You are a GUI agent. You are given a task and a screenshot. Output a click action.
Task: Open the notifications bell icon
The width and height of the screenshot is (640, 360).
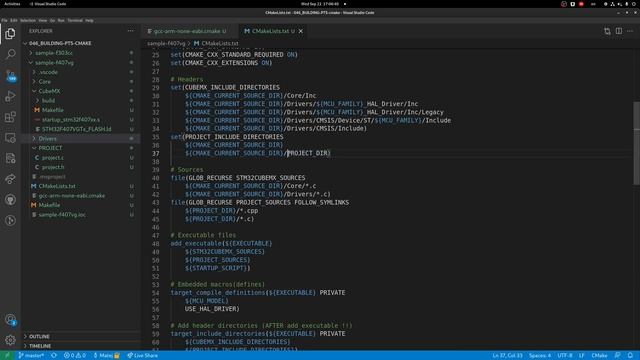click(630, 356)
